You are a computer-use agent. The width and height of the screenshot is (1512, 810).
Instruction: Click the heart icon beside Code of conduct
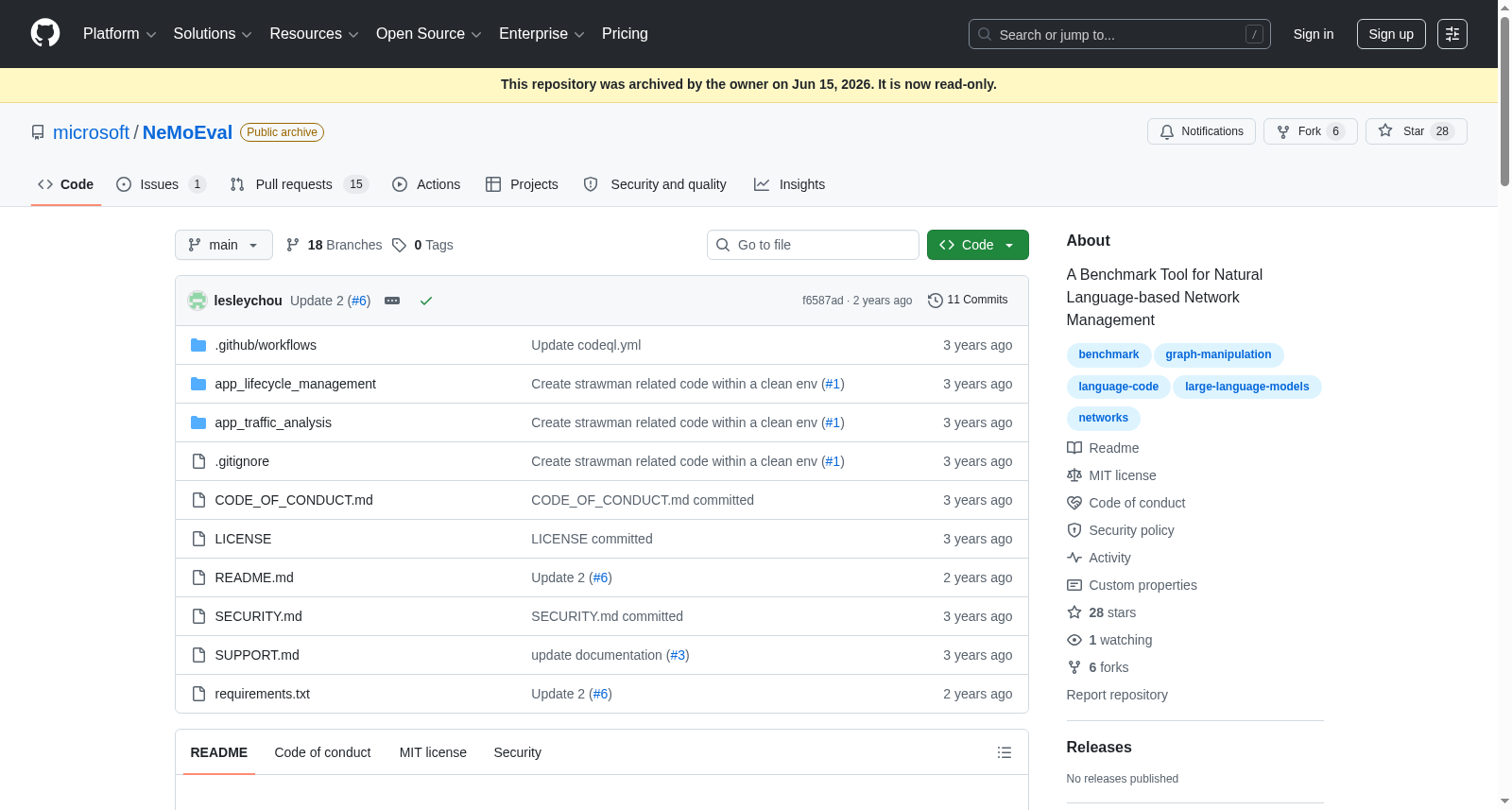point(1074,503)
